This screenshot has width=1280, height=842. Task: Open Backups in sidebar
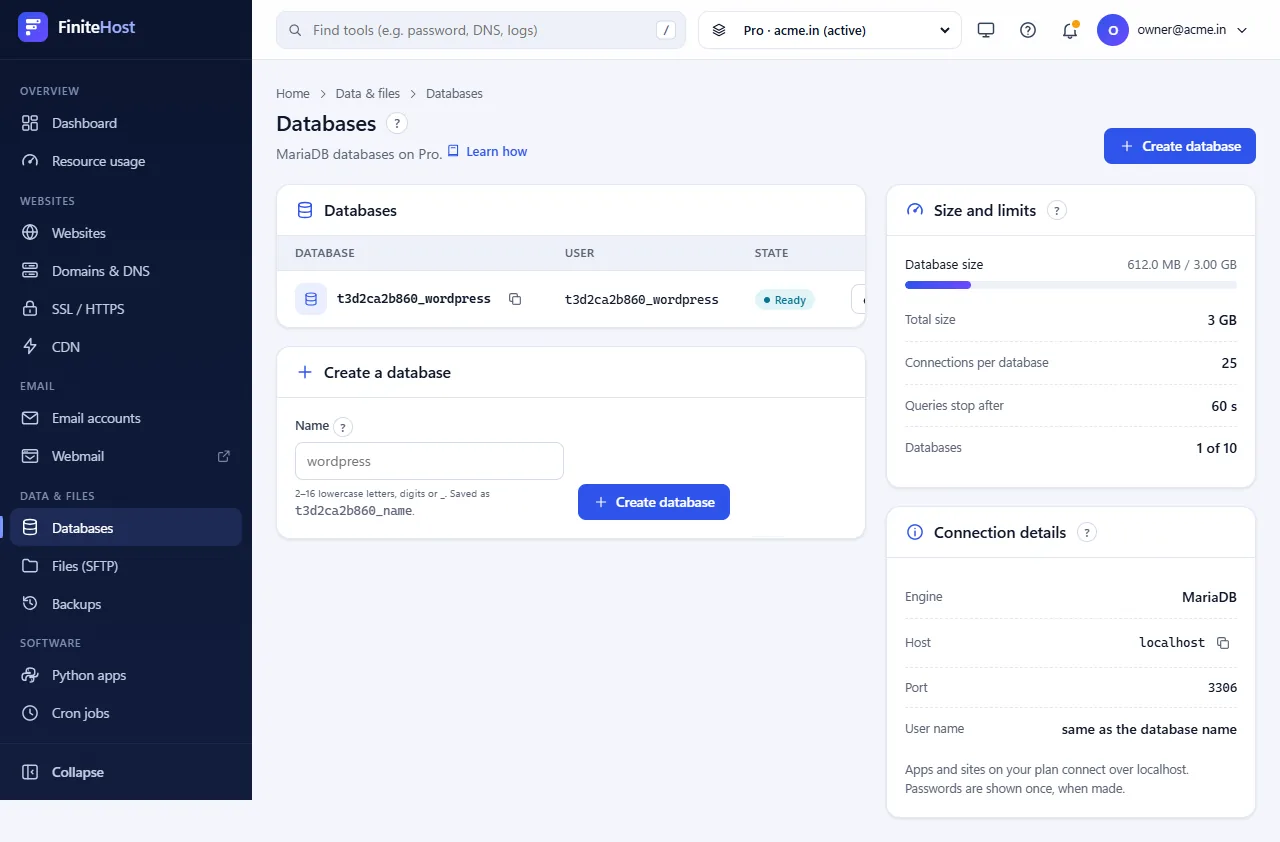coord(126,604)
